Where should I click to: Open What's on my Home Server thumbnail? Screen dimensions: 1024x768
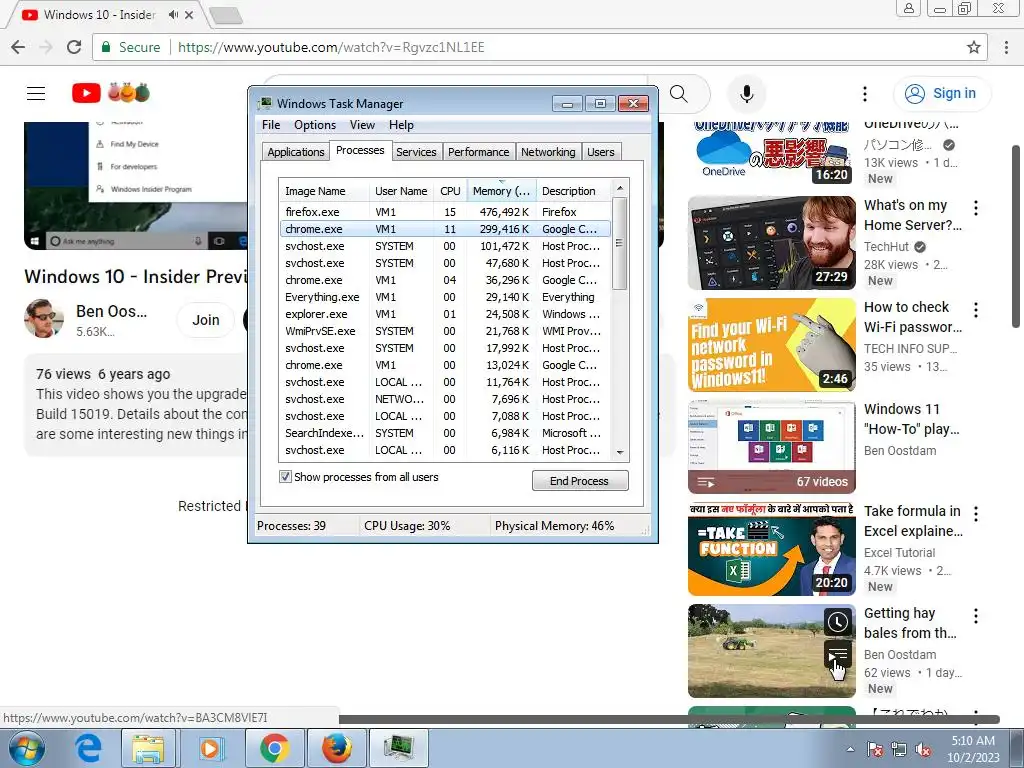pyautogui.click(x=771, y=243)
